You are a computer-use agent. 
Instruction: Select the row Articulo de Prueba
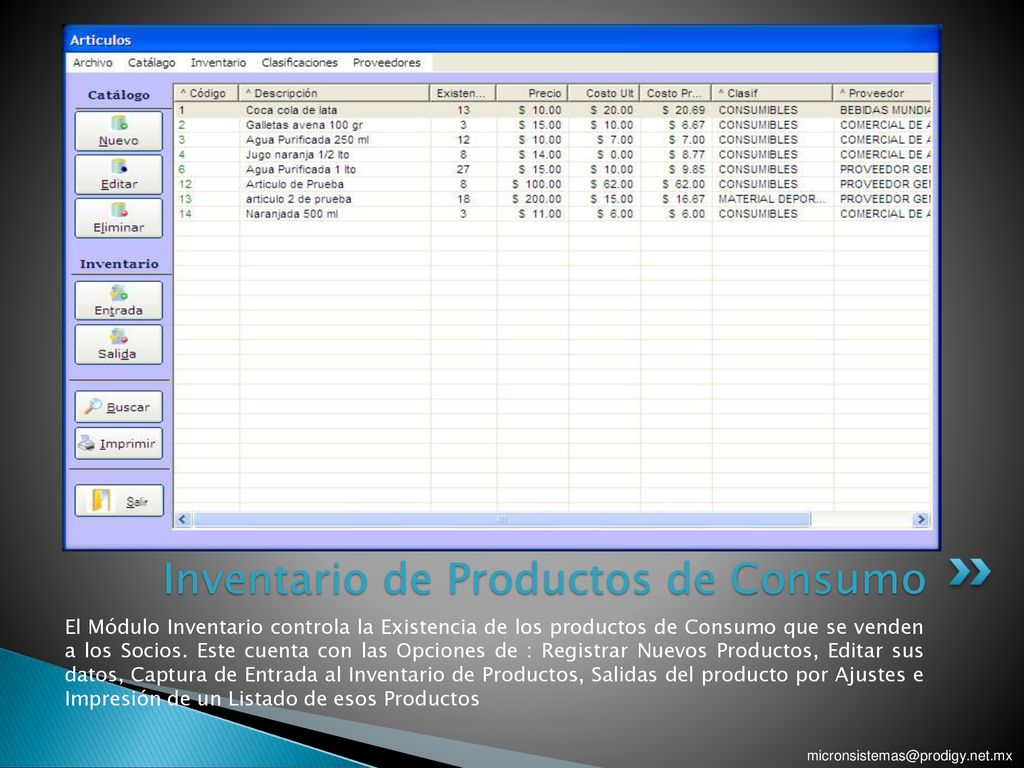[552, 184]
